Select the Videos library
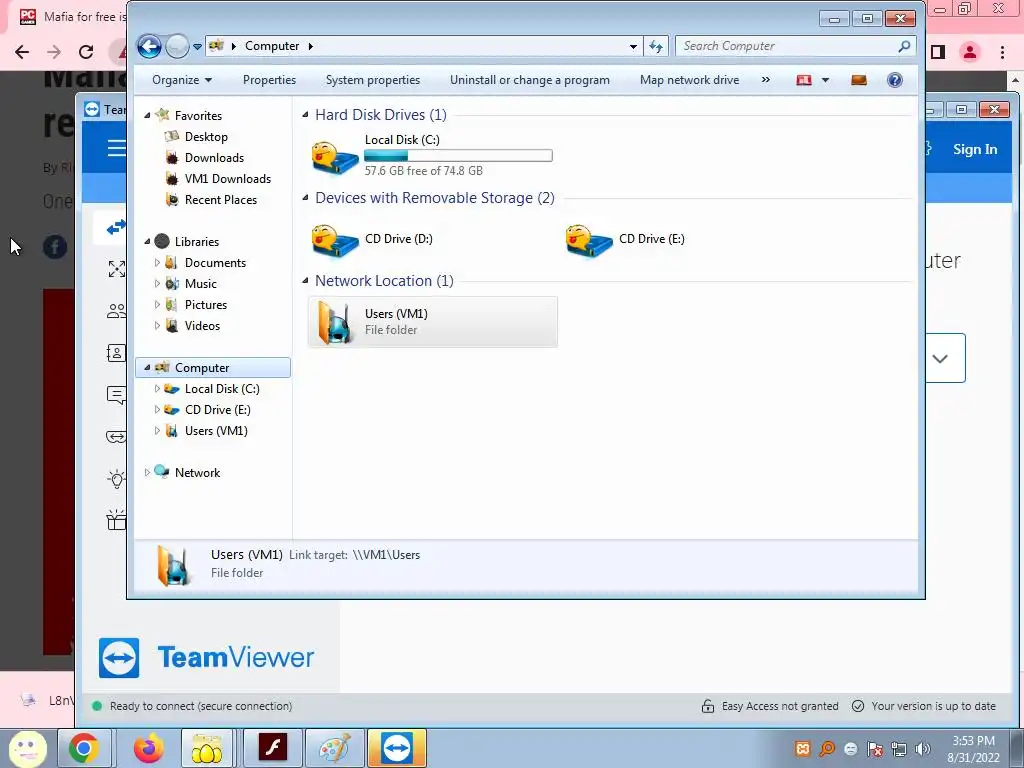The width and height of the screenshot is (1024, 768). point(202,325)
